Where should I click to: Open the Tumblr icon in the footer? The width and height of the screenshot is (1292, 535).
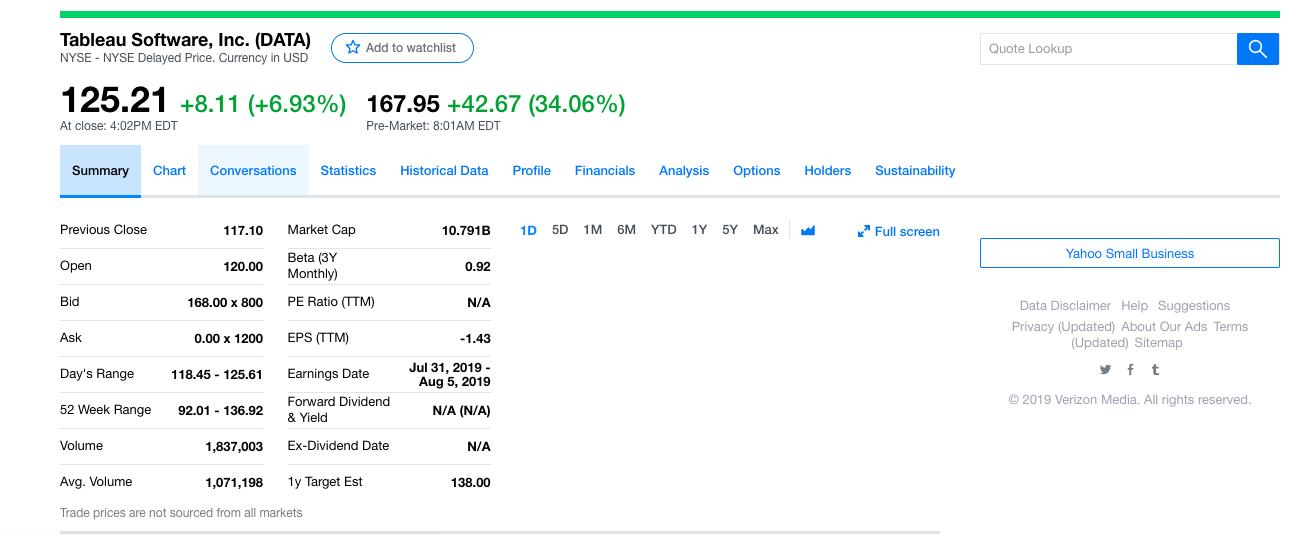[x=1155, y=369]
